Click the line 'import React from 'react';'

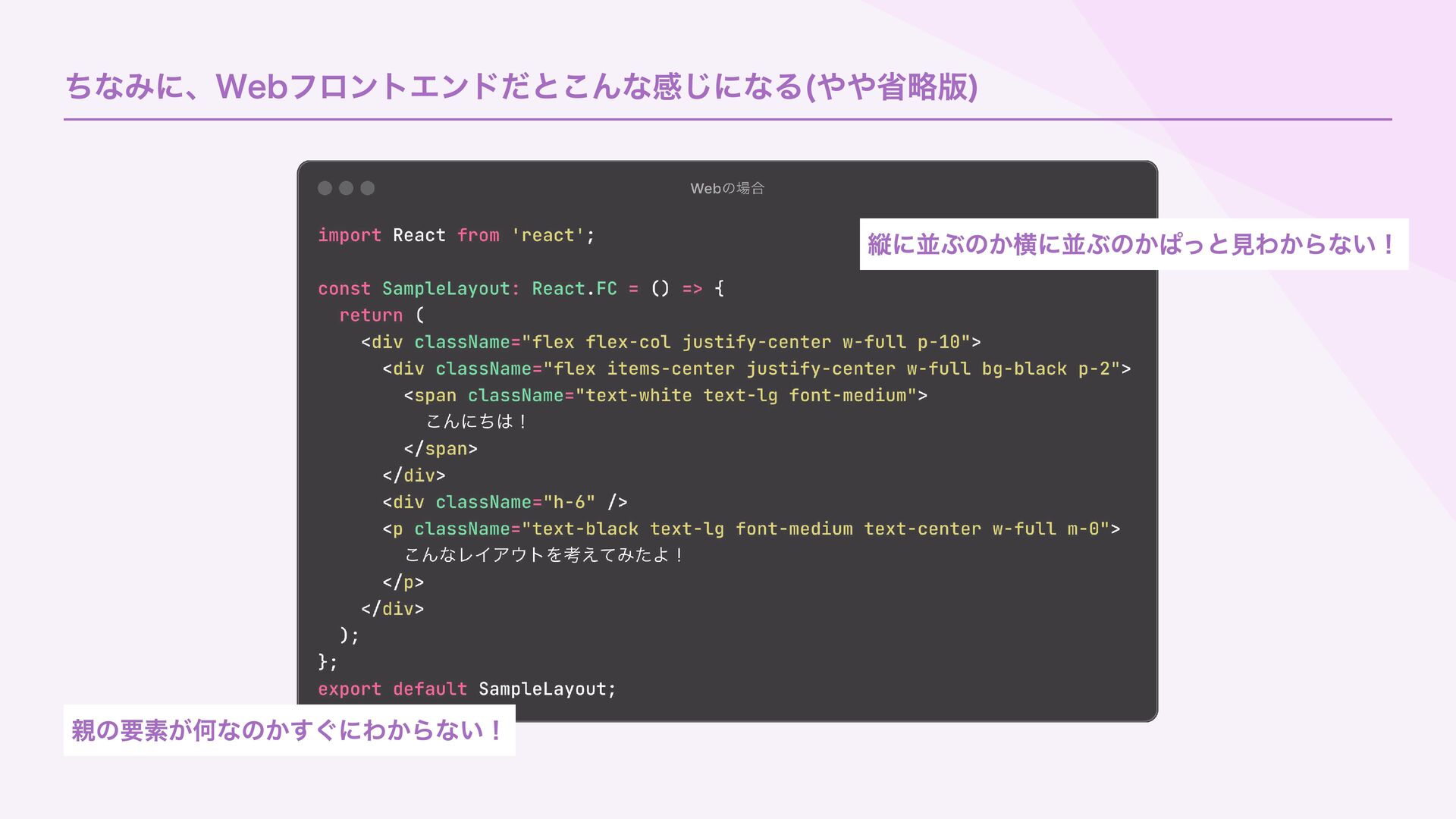coord(457,235)
